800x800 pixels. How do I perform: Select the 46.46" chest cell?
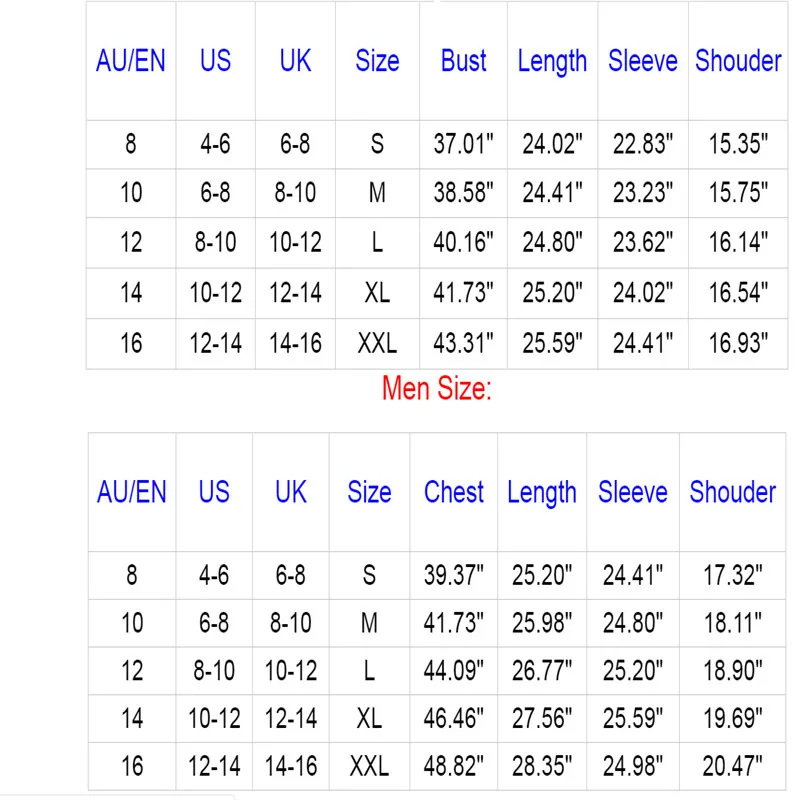(x=454, y=718)
